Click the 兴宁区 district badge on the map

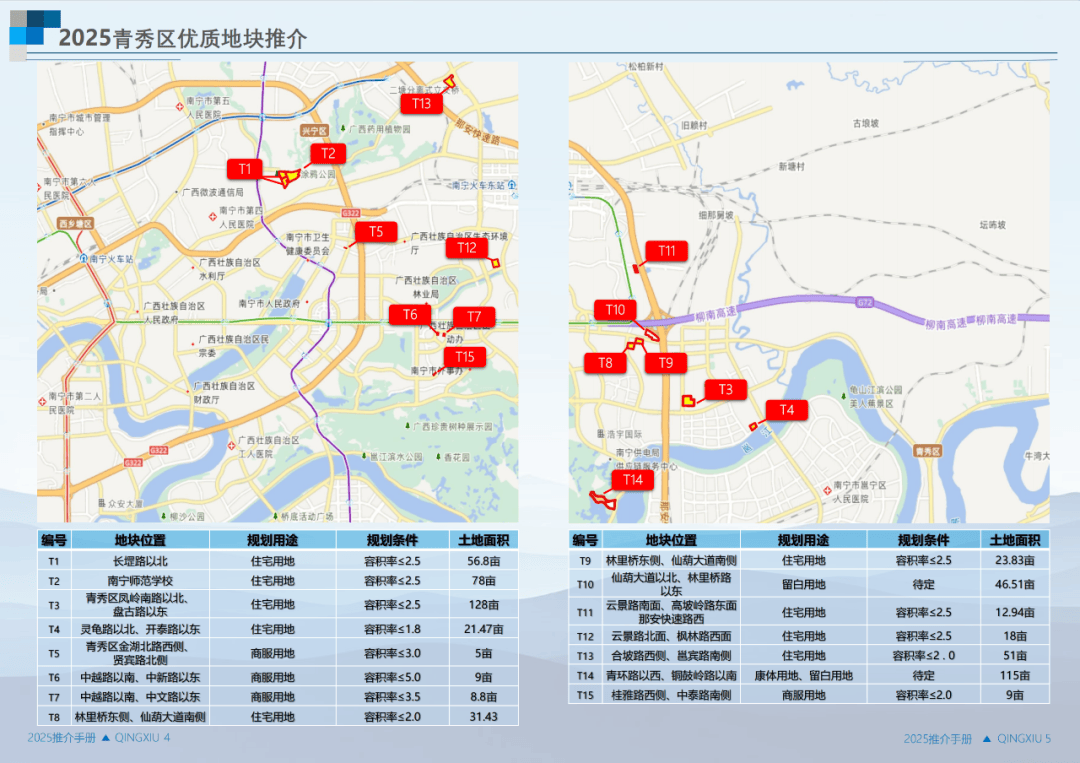click(314, 130)
